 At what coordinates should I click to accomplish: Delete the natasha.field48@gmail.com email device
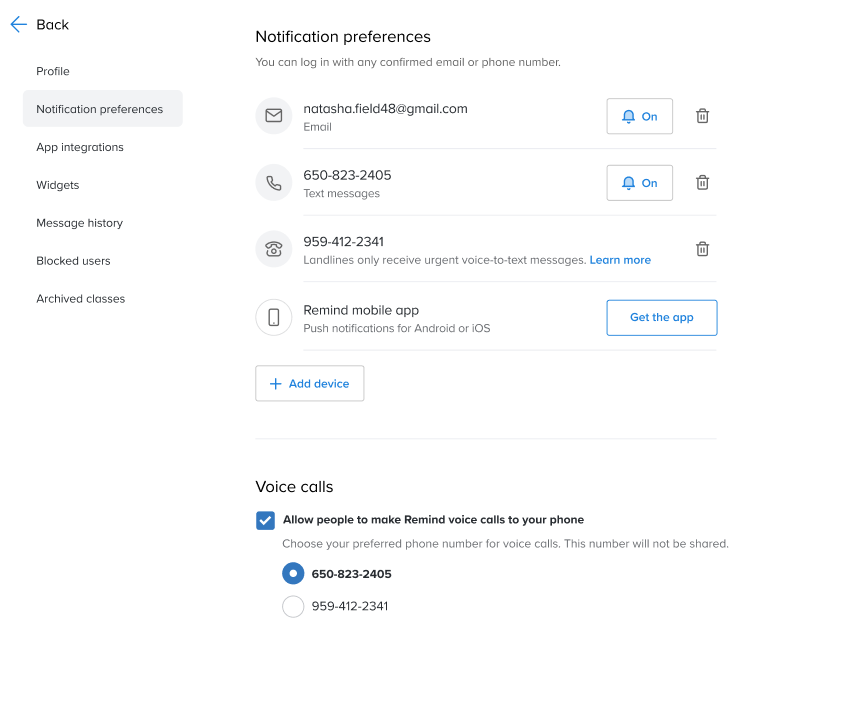[x=702, y=116]
